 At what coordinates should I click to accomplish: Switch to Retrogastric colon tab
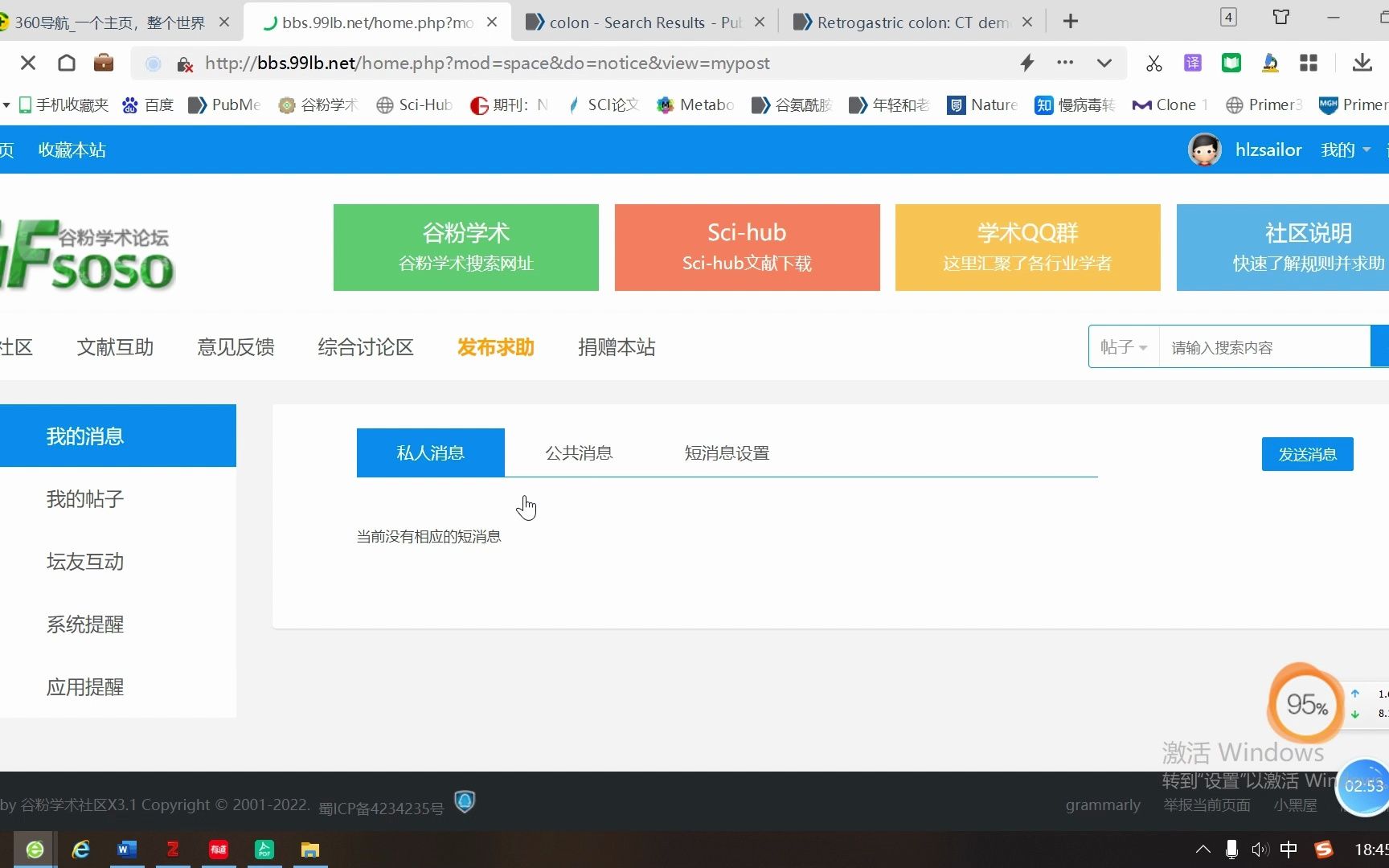point(913,23)
